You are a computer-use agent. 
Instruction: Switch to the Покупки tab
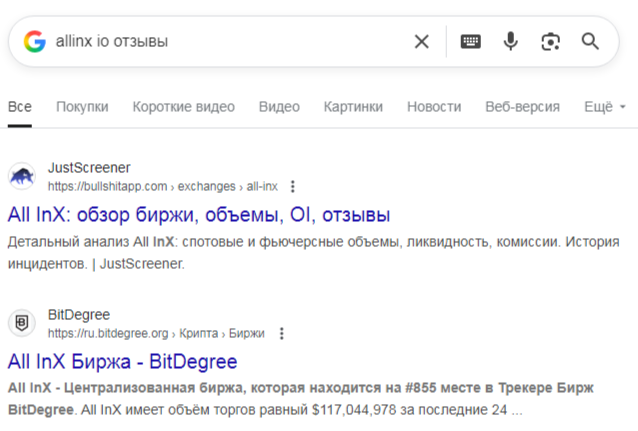82,107
